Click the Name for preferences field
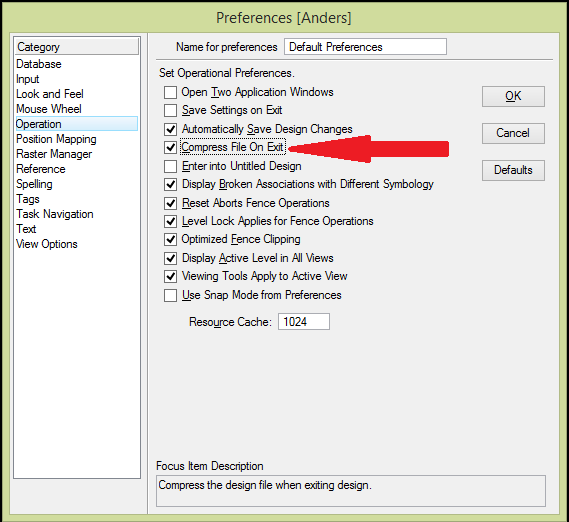569x522 pixels. 365,47
